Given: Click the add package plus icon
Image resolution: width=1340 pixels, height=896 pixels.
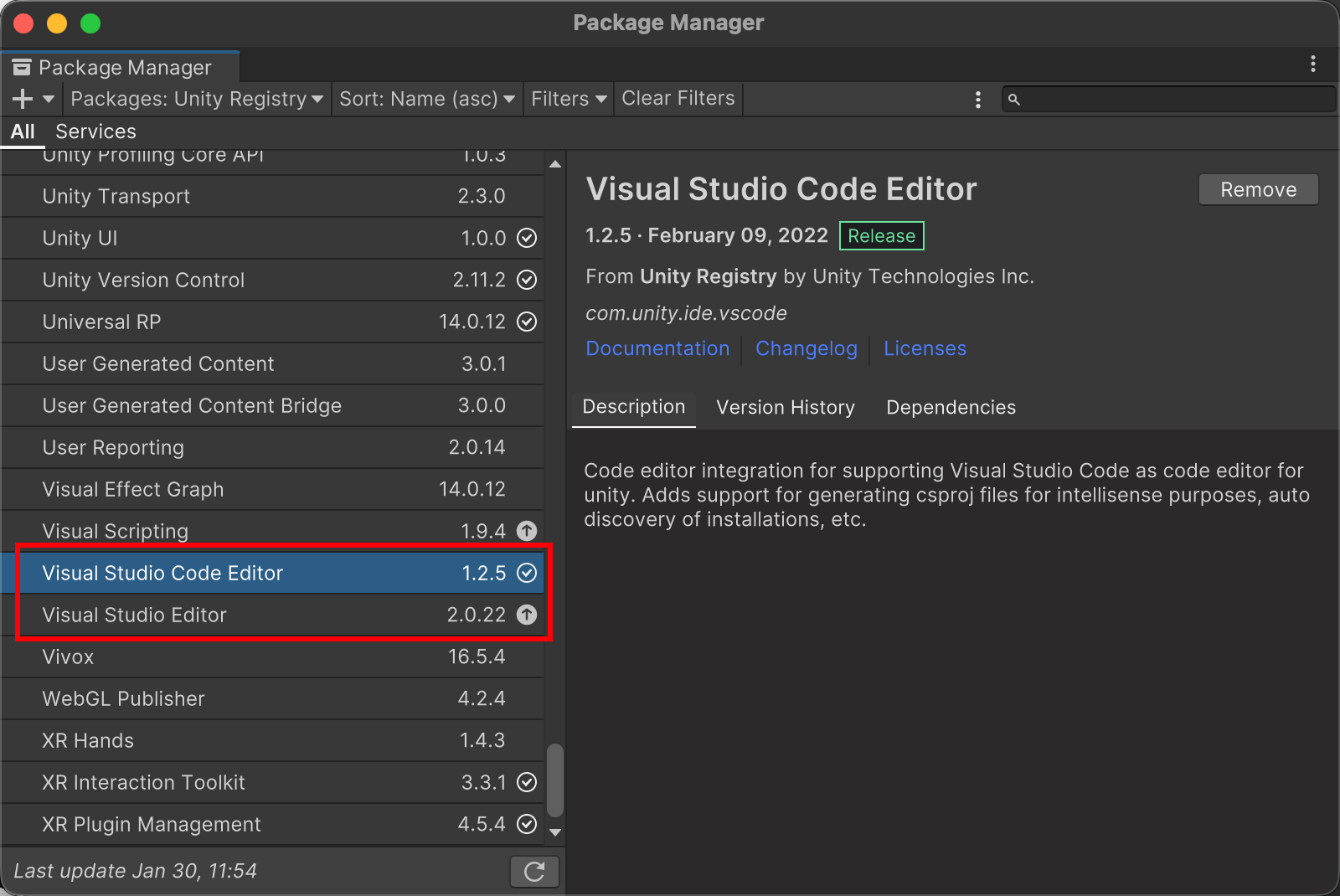Looking at the screenshot, I should (21, 98).
